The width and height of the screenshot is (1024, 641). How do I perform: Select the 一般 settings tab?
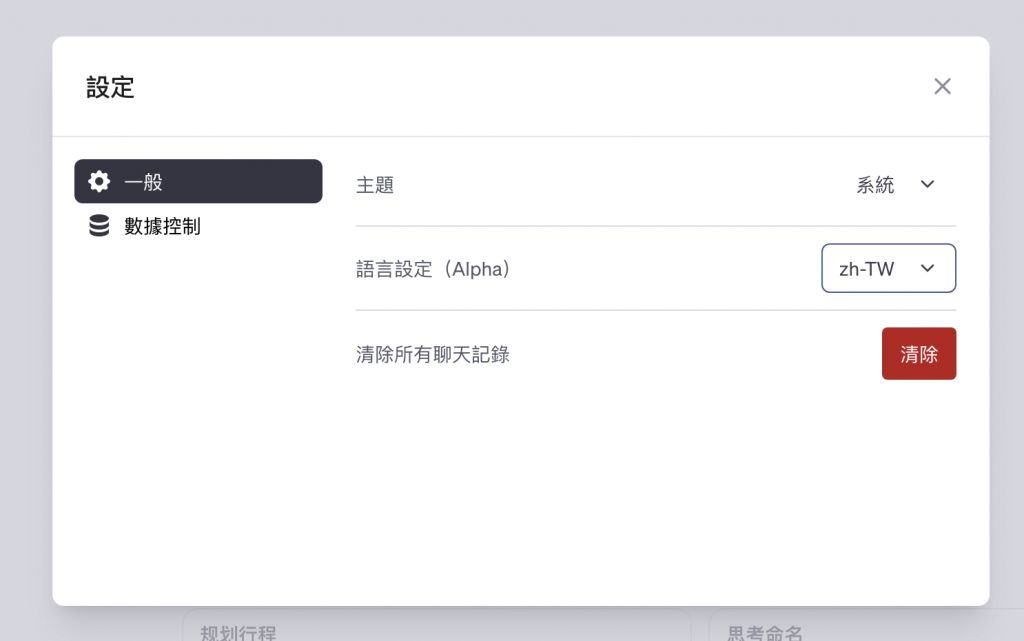coord(198,182)
